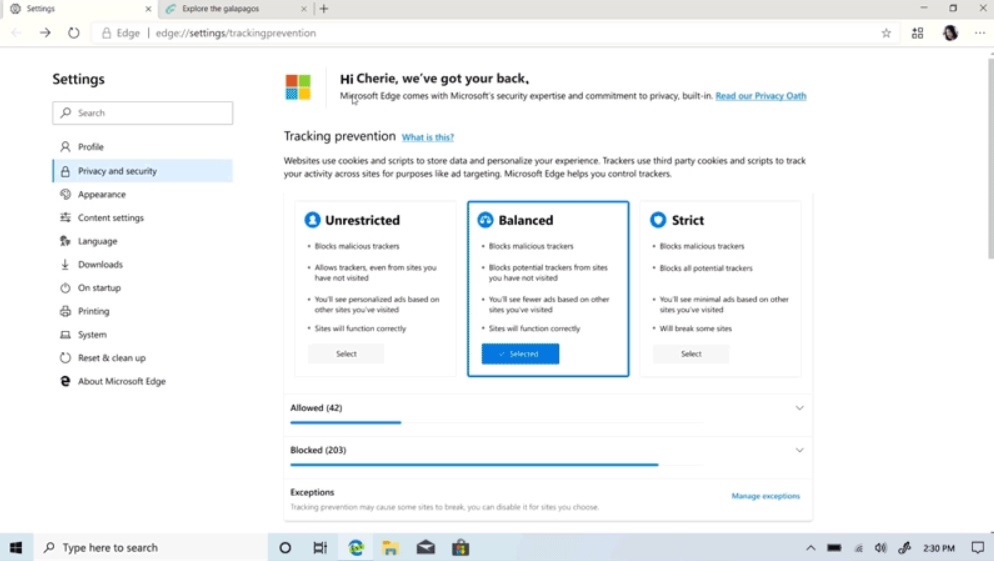Expand the Allowed (42) section
Viewport: 994px width, 561px height.
799,408
